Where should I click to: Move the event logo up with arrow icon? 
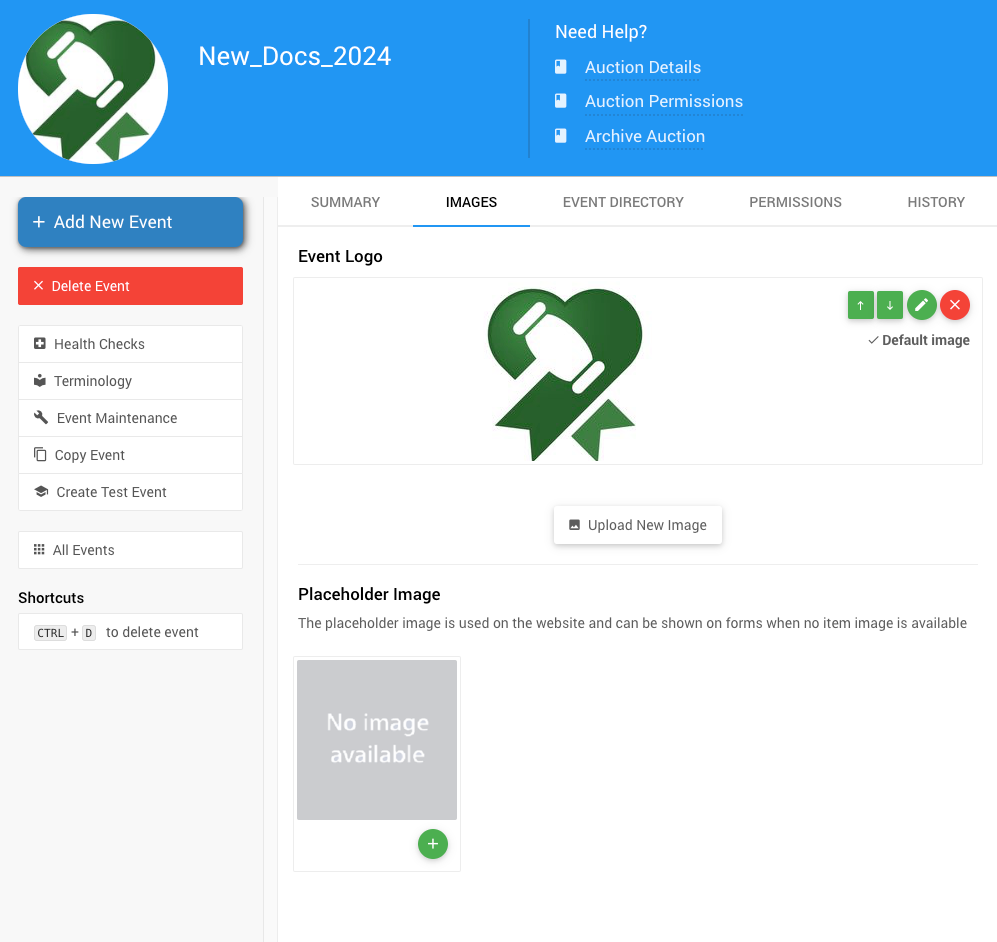860,305
